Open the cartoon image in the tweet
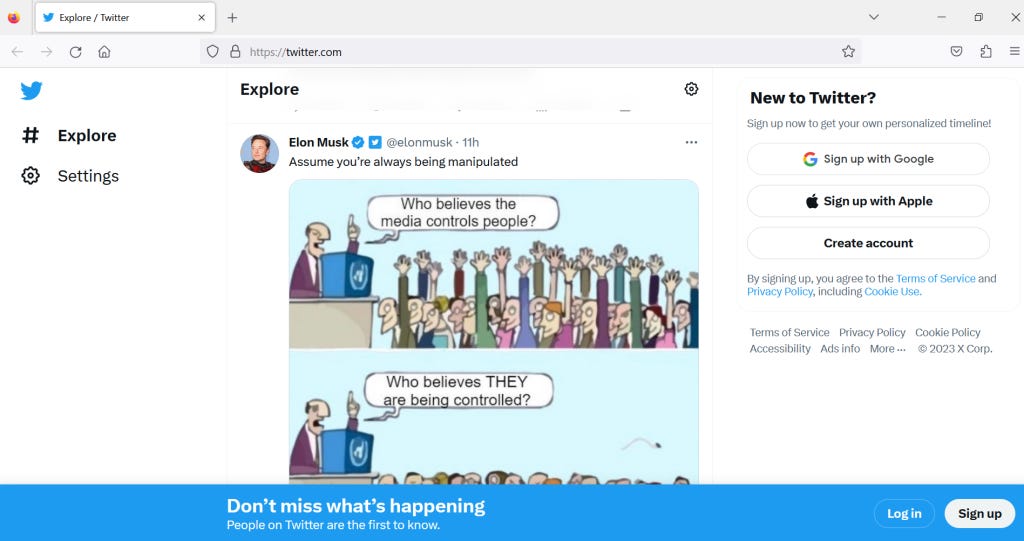The height and width of the screenshot is (541, 1024). [x=494, y=332]
